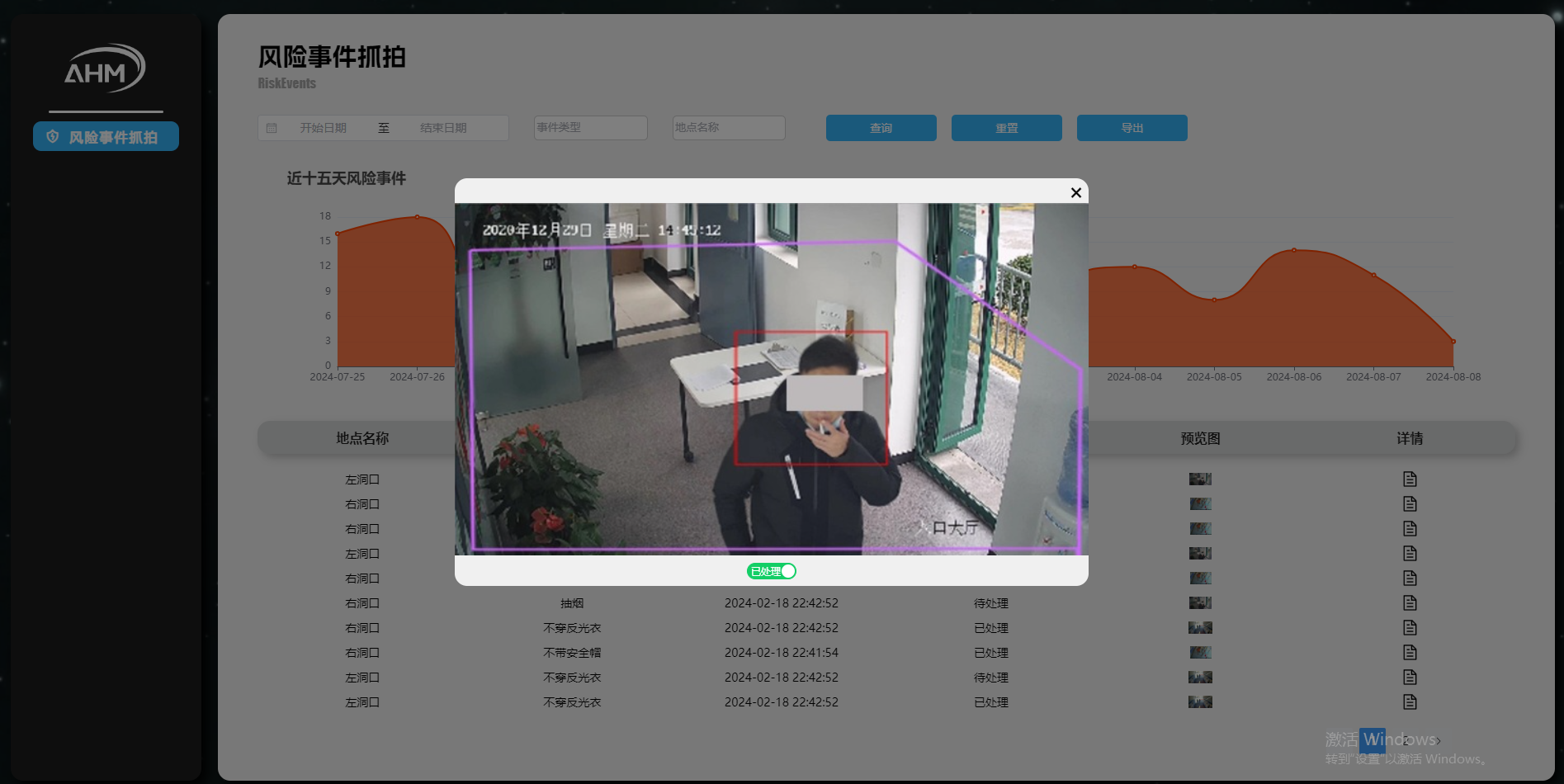The width and height of the screenshot is (1564, 784).
Task: Open the 开始日期 date picker
Action: [x=323, y=128]
